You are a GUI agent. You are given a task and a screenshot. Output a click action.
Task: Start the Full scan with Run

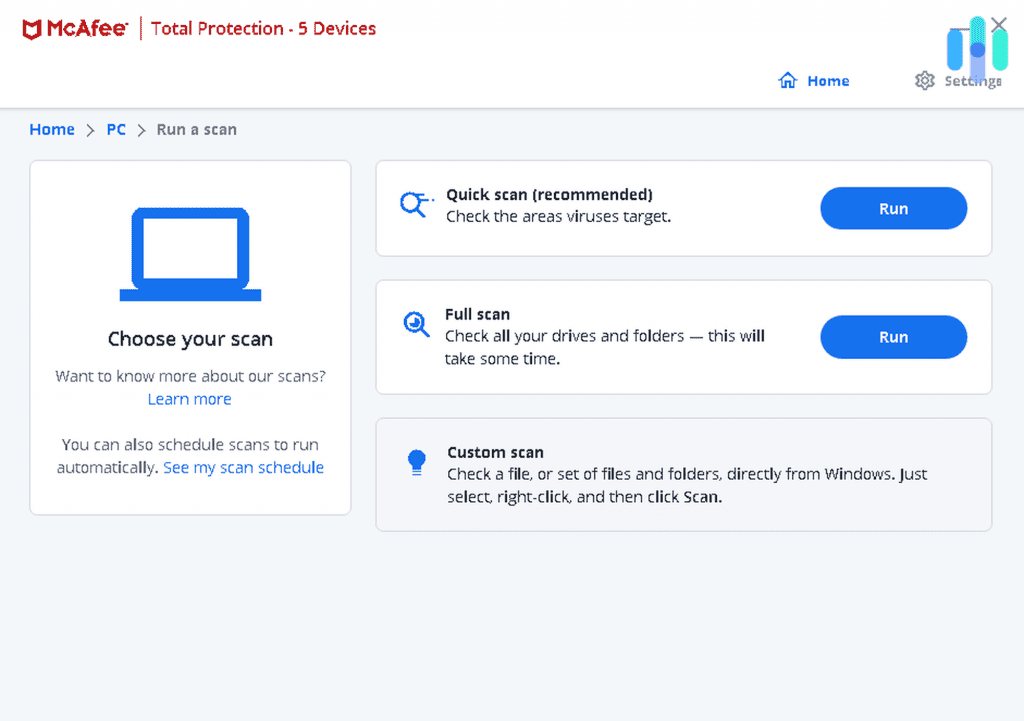coord(893,337)
